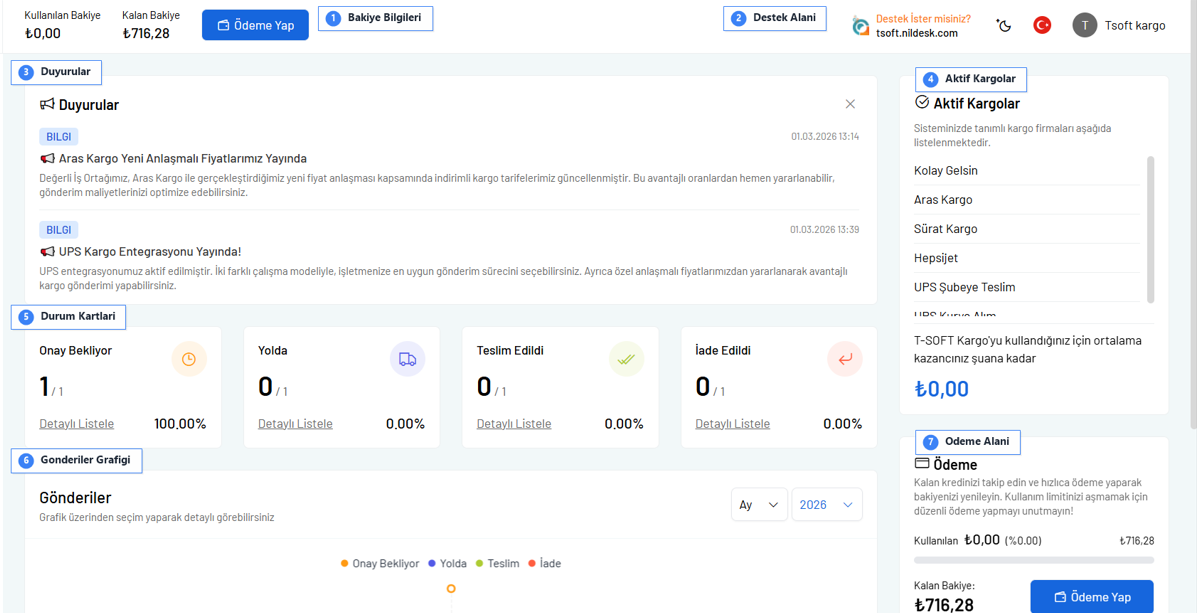Viewport: 1197px width, 613px height.
Task: Click the İade Edildi return arrow icon
Action: [845, 359]
